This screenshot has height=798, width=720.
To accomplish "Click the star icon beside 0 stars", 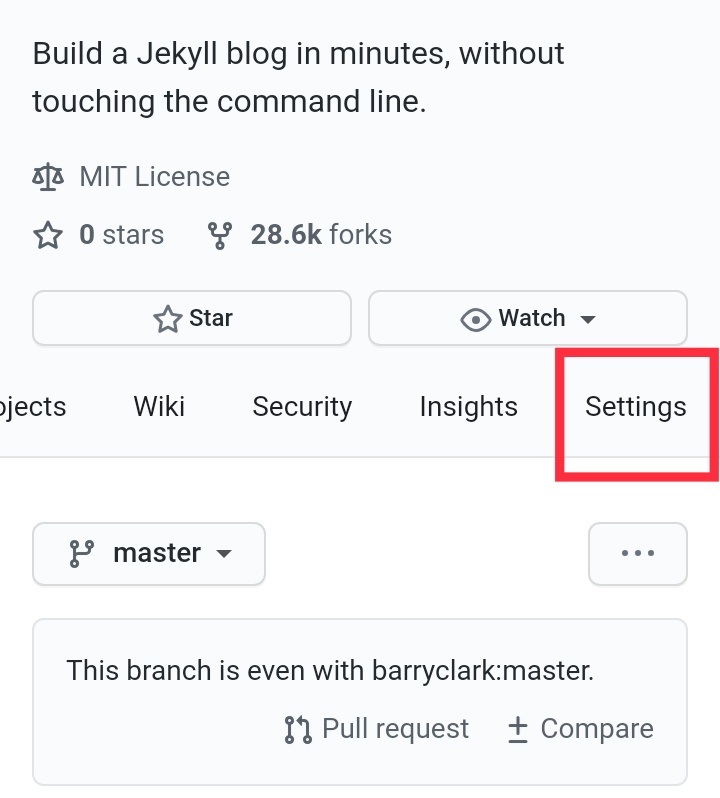I will [47, 236].
